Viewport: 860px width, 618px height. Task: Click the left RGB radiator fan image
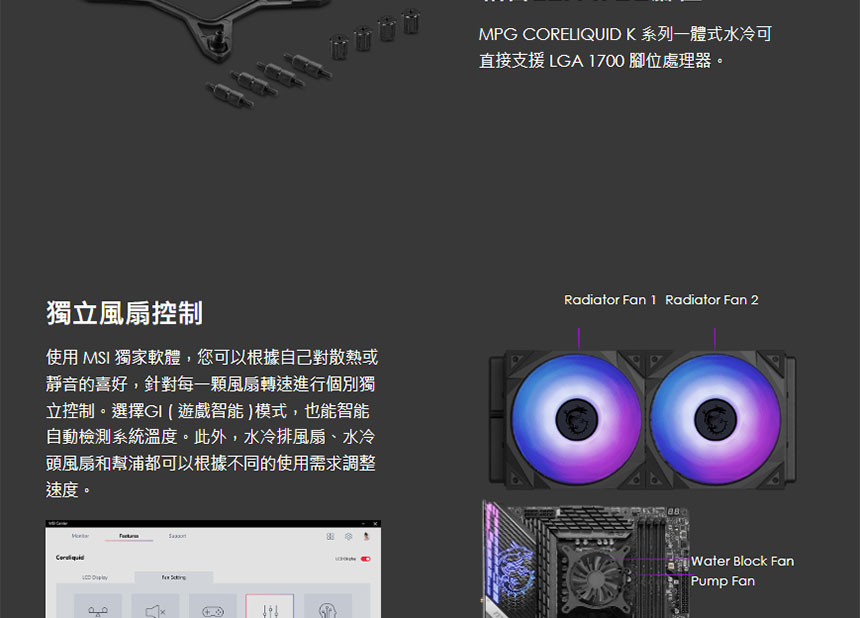click(576, 419)
